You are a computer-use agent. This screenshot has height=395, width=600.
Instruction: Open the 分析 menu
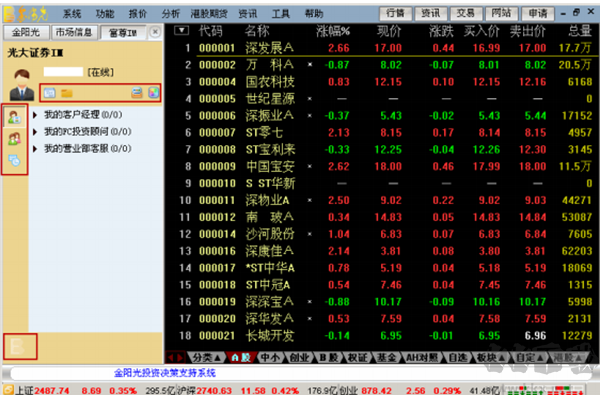(x=171, y=14)
